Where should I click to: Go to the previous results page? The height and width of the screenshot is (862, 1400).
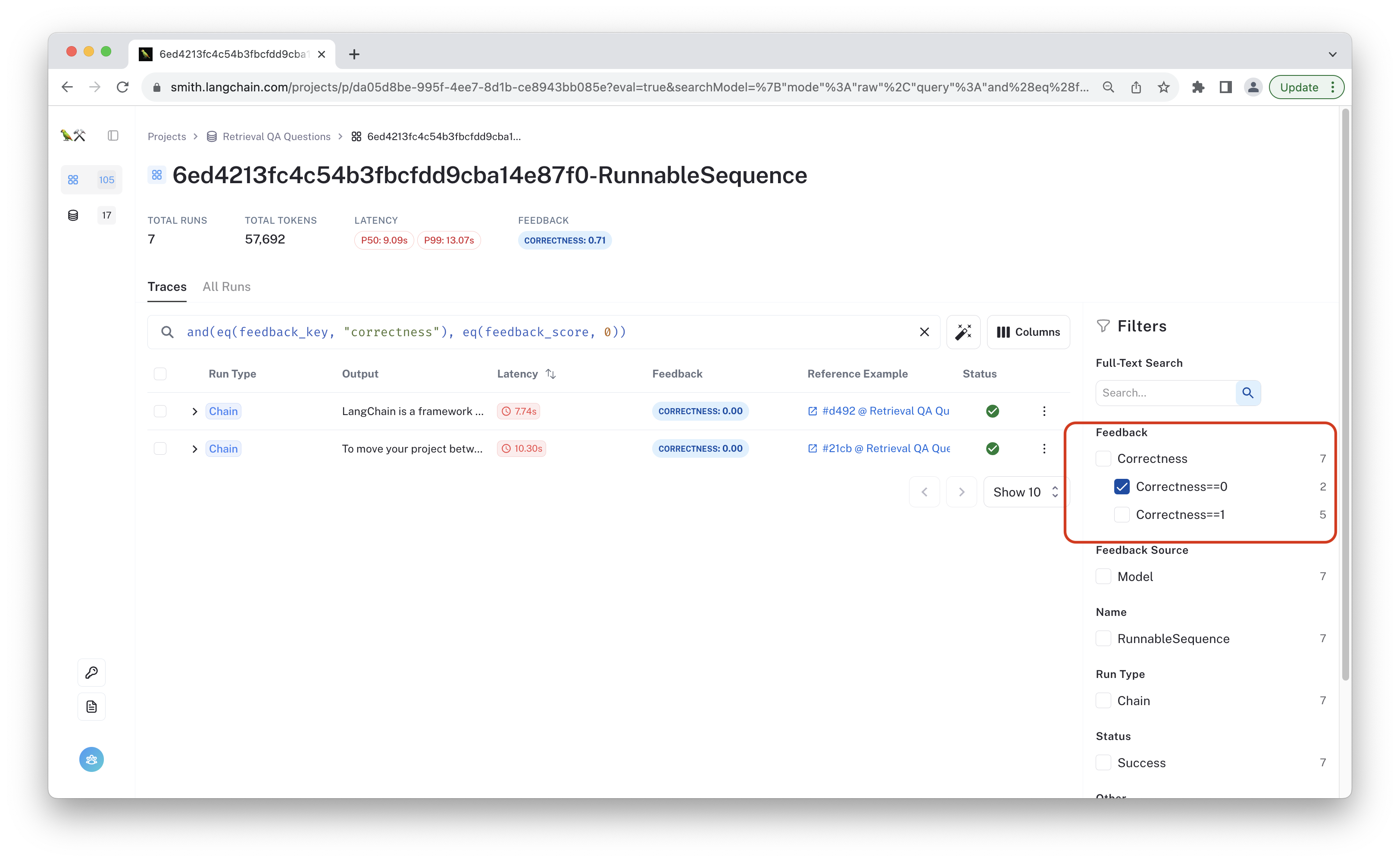(924, 492)
